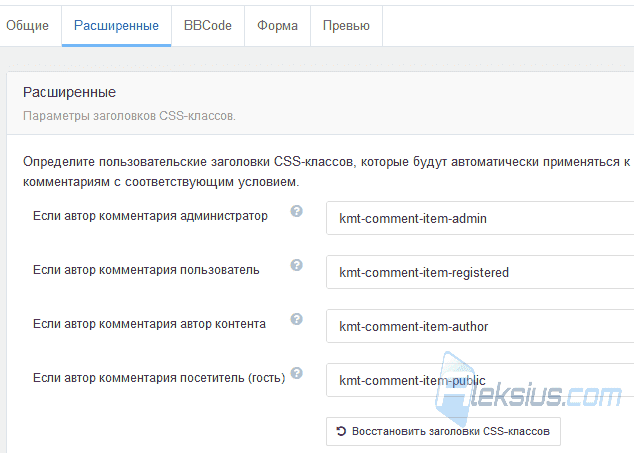634x453 pixels.
Task: Open the Общие tab
Action: pyautogui.click(x=27, y=26)
